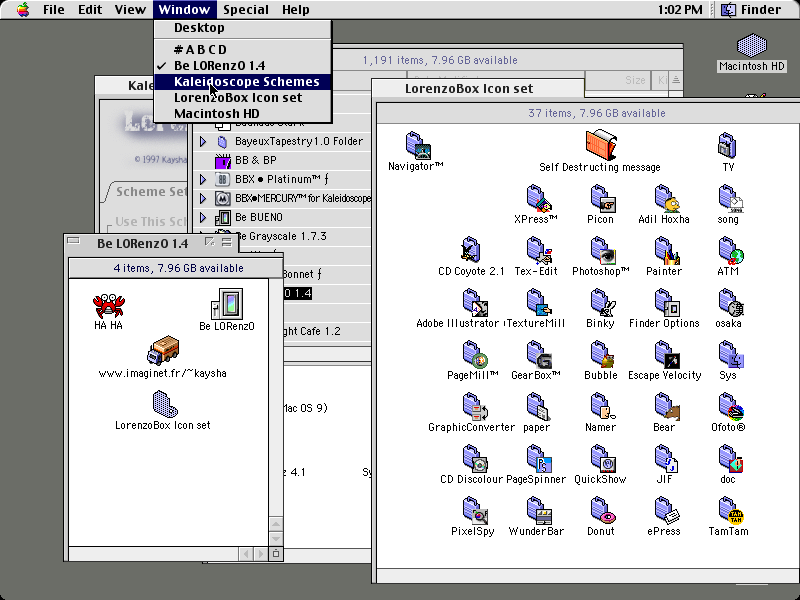Select the CD Coyote 2.1 icon
The width and height of the screenshot is (800, 600).
[470, 250]
